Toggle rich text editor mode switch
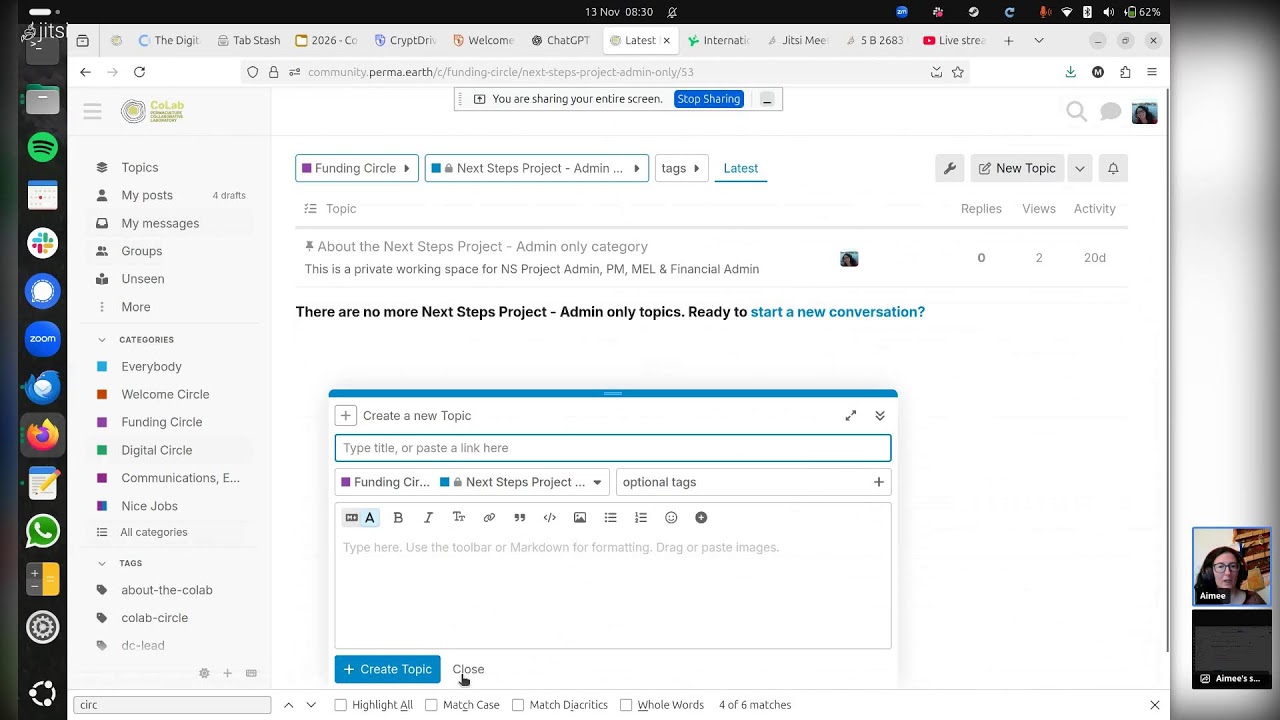Image resolution: width=1280 pixels, height=720 pixels. [360, 517]
